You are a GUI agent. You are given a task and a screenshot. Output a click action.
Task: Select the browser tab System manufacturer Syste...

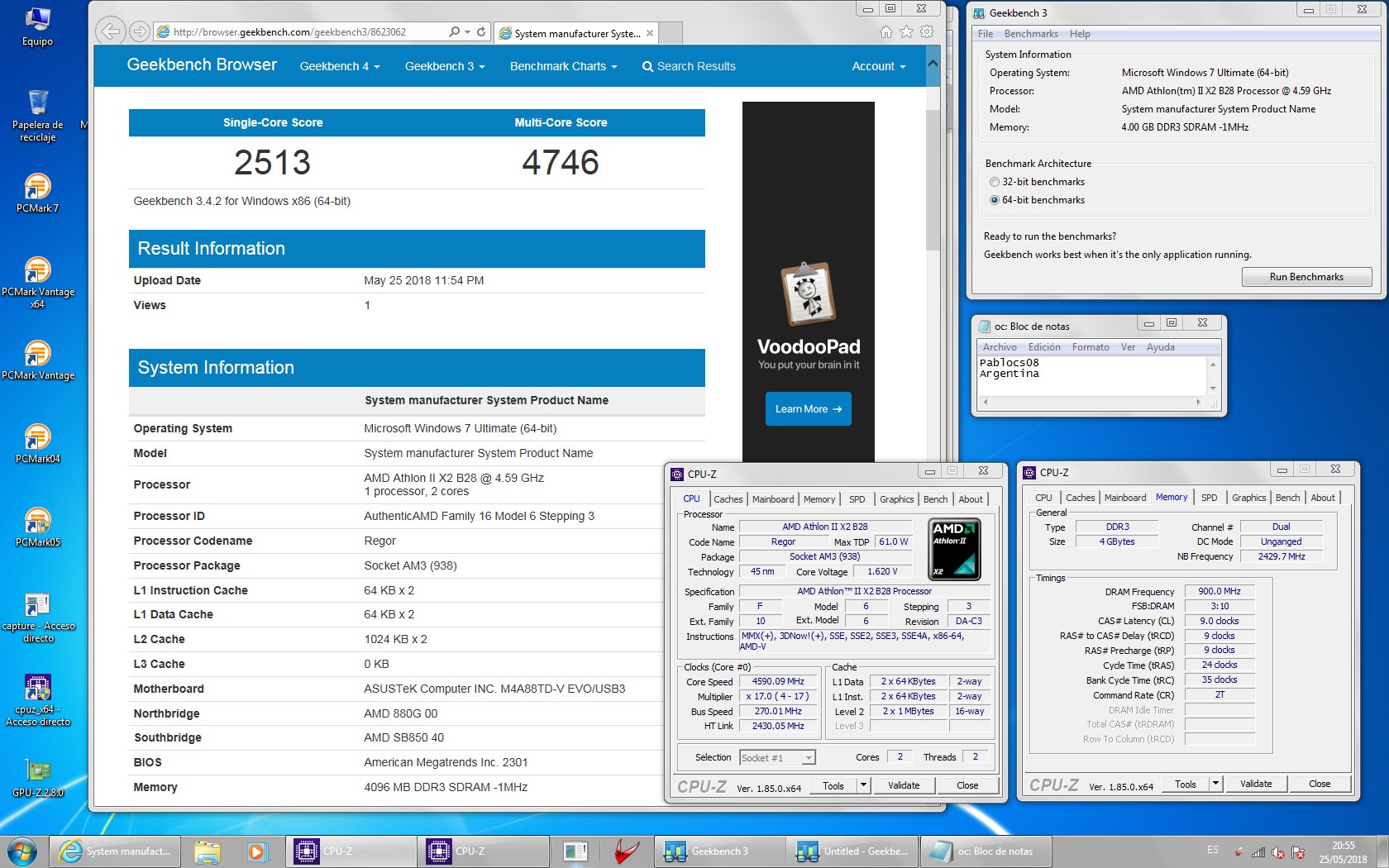(577, 33)
